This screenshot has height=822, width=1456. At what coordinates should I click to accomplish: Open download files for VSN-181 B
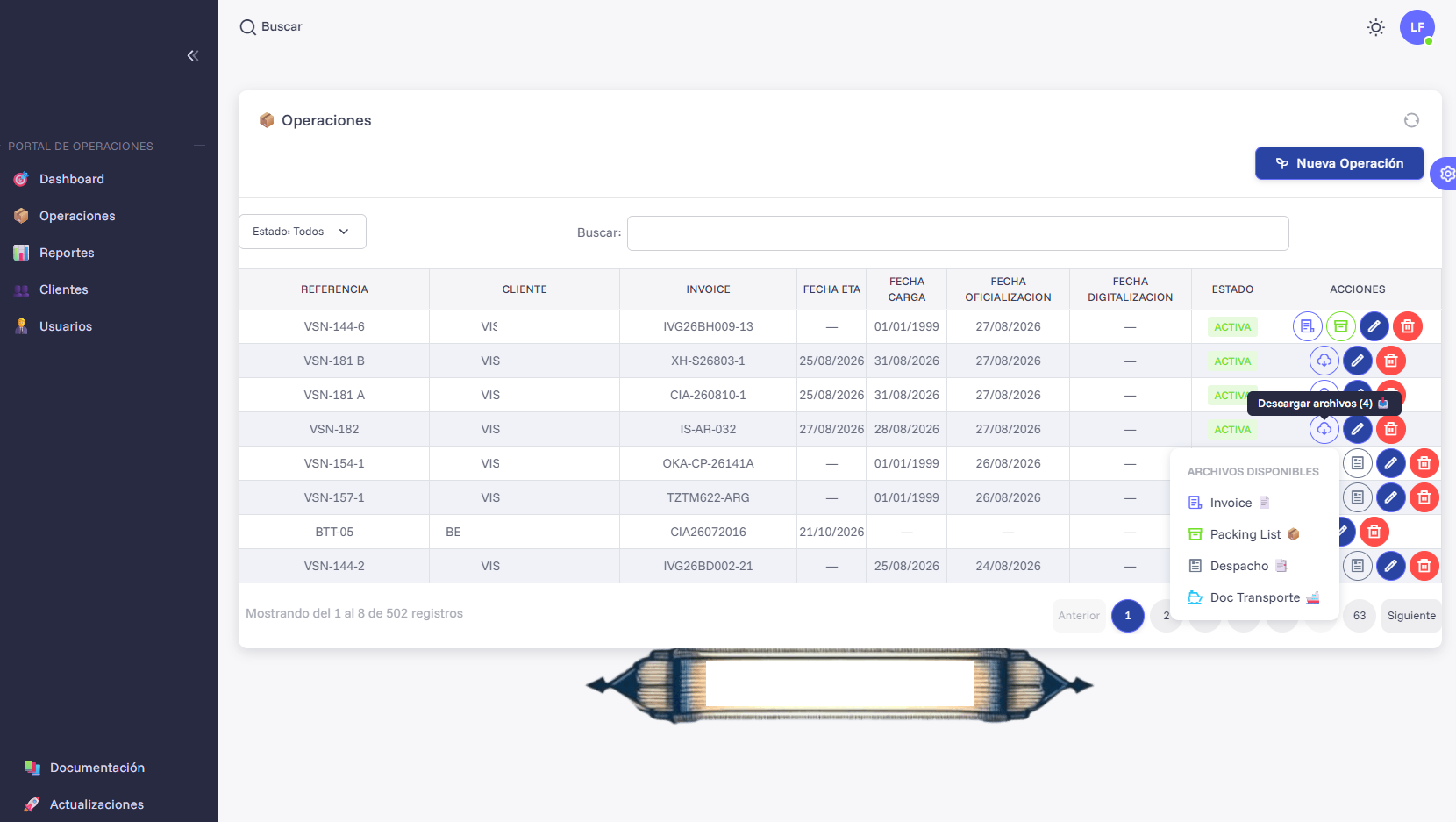1324,361
